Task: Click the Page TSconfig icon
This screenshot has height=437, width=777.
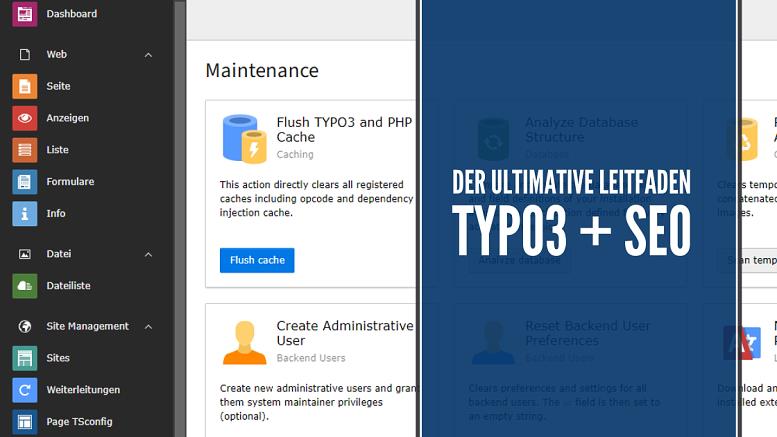Action: click(x=25, y=422)
